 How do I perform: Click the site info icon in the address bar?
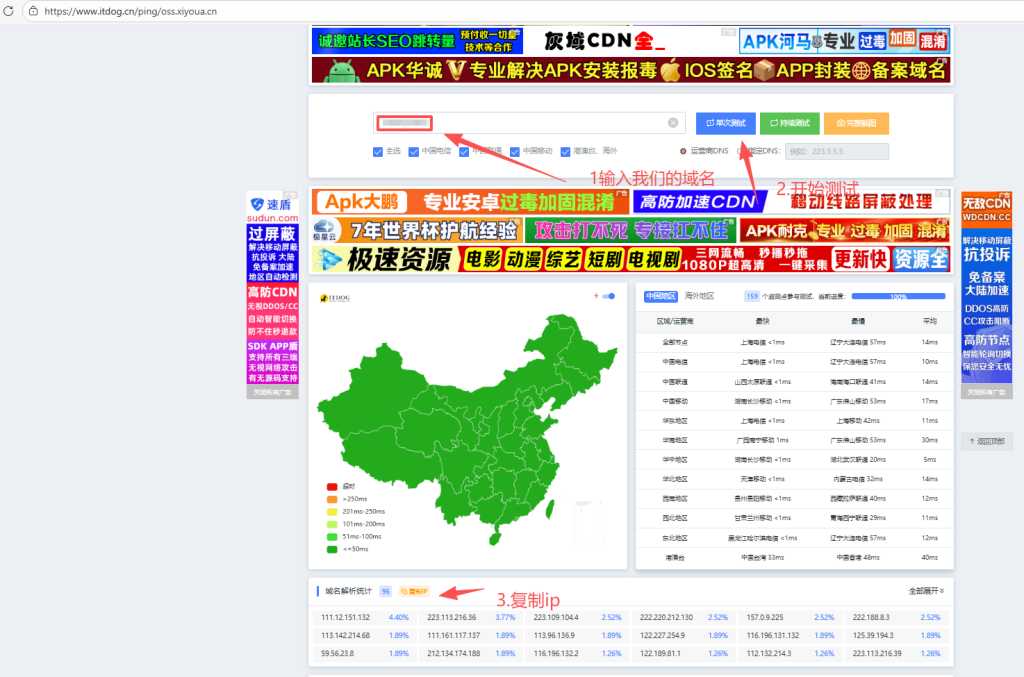33,9
